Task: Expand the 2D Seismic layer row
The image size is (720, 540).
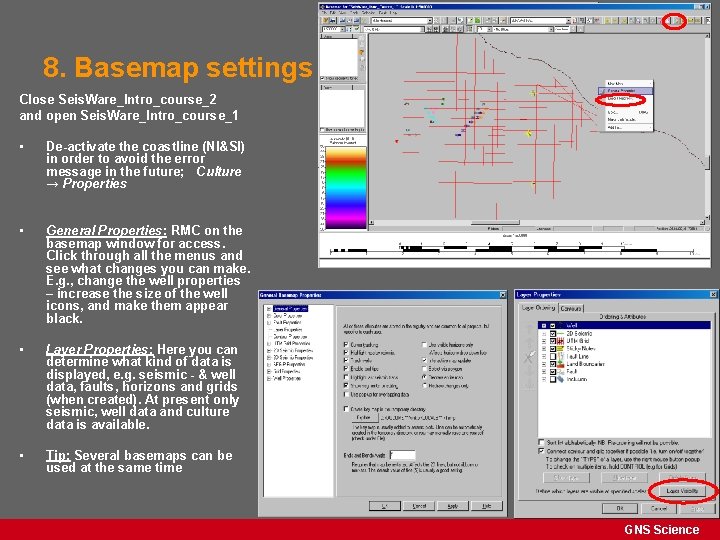Action: tap(544, 333)
